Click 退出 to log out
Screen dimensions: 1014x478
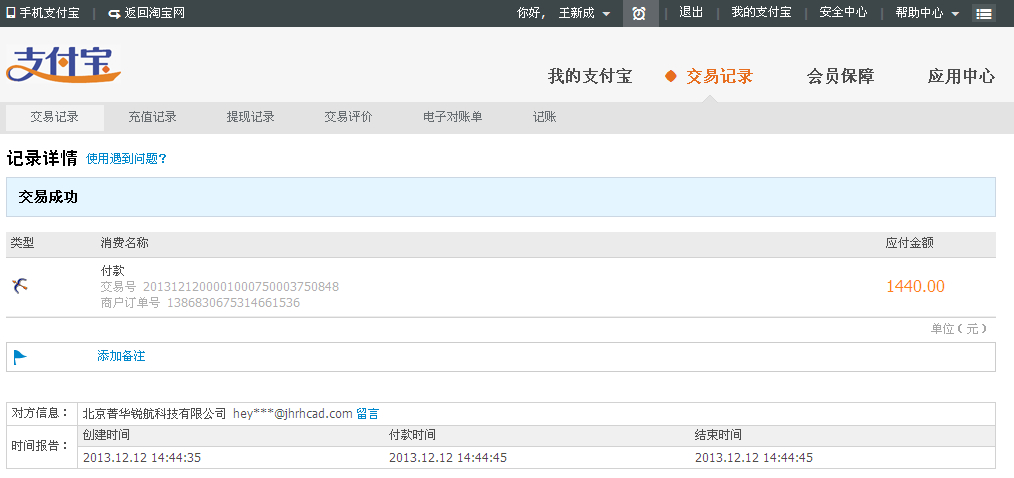point(691,13)
